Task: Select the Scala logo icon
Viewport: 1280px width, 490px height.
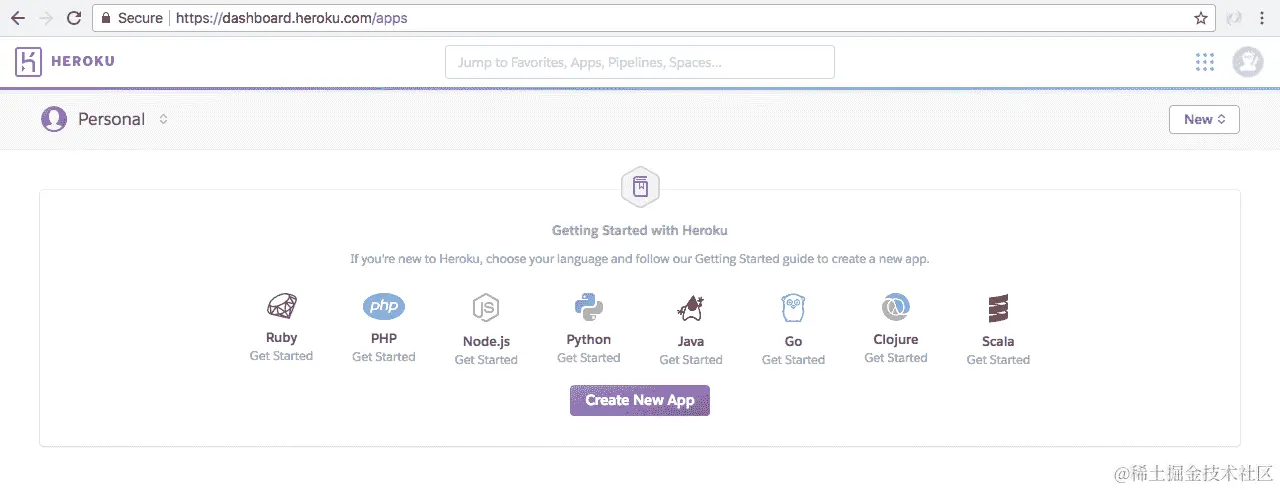Action: 998,308
